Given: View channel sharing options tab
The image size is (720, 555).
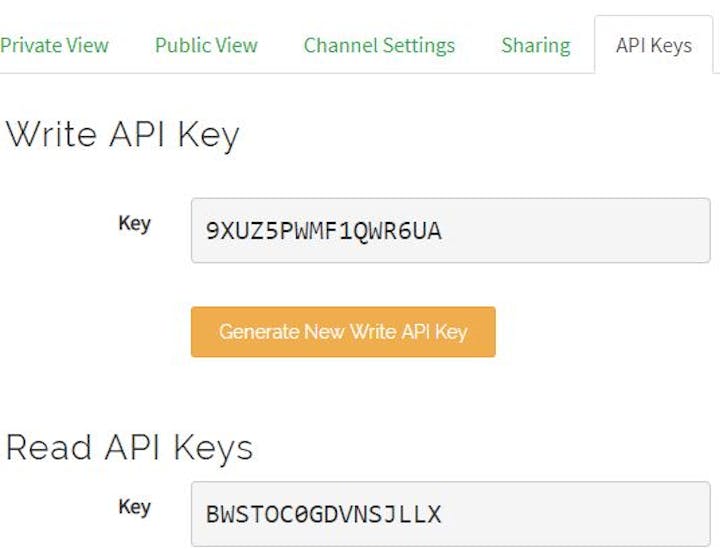Looking at the screenshot, I should click(536, 45).
